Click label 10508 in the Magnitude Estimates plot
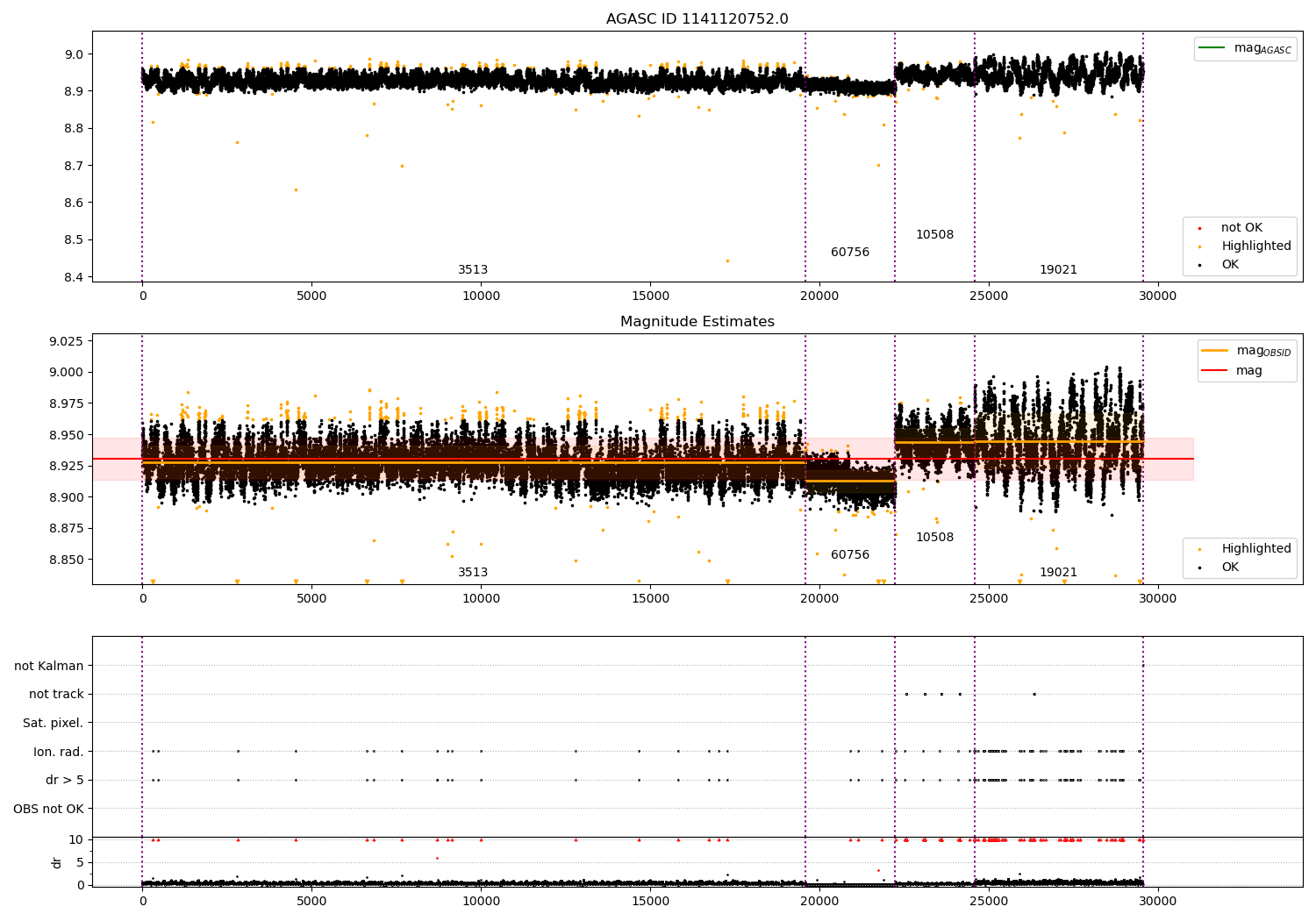 pos(934,538)
